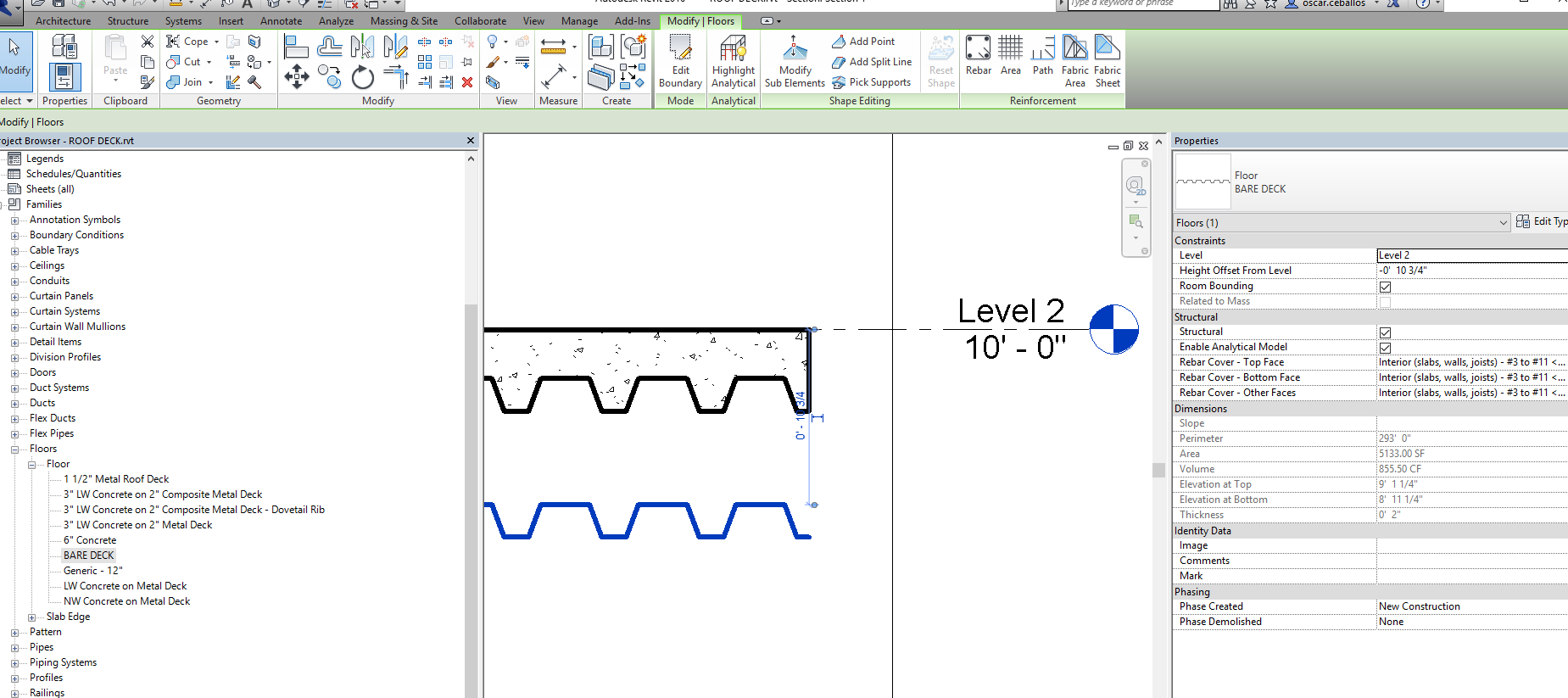Open the Join geometry dropdown arrow

click(210, 82)
